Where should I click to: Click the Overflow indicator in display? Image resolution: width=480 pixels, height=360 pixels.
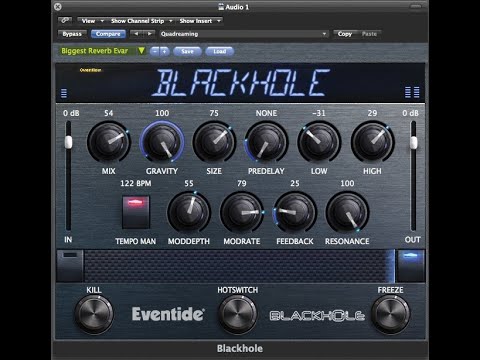[x=90, y=70]
